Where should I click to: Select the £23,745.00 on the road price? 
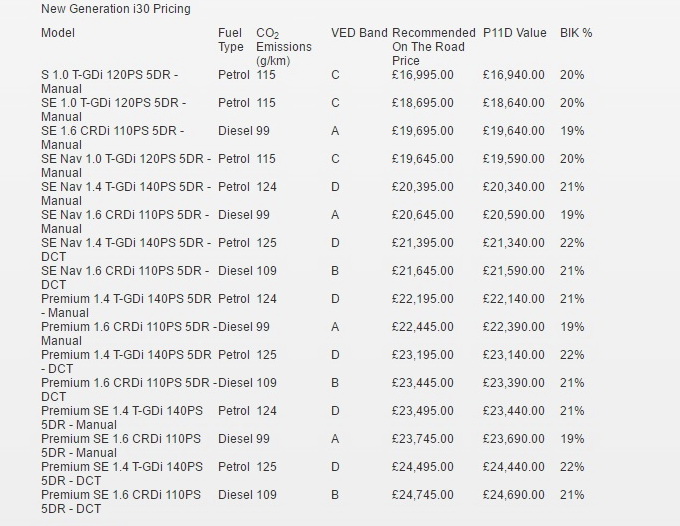coord(422,439)
